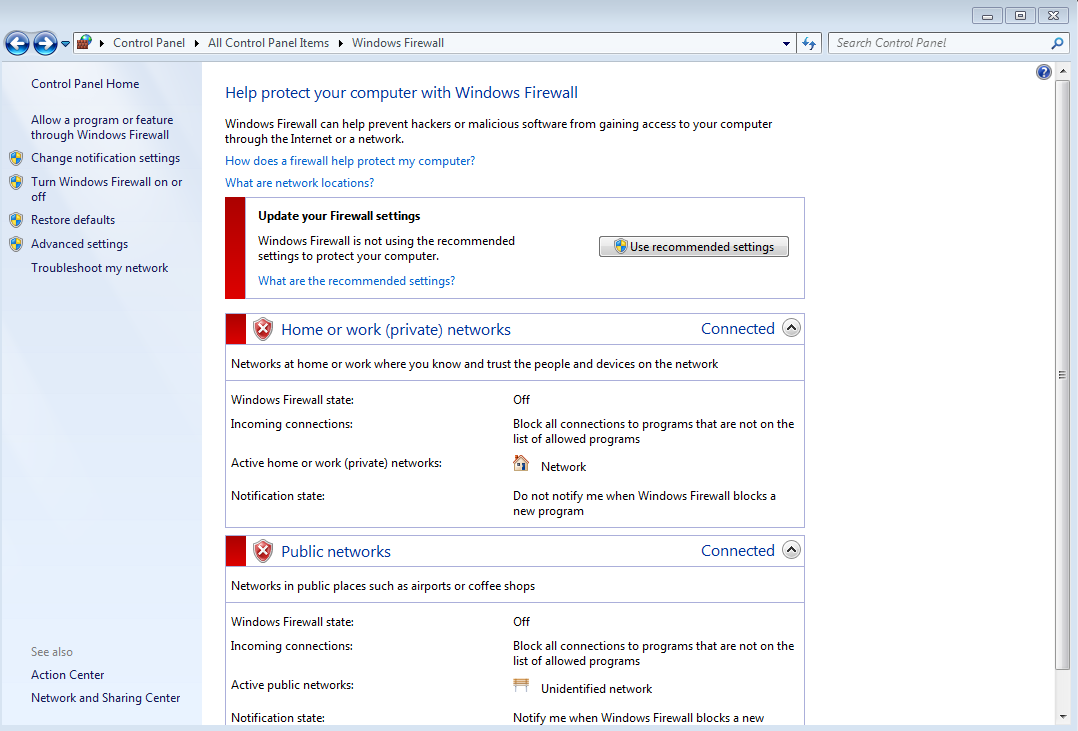Click Public networks heading
This screenshot has height=731, width=1078.
pos(336,552)
